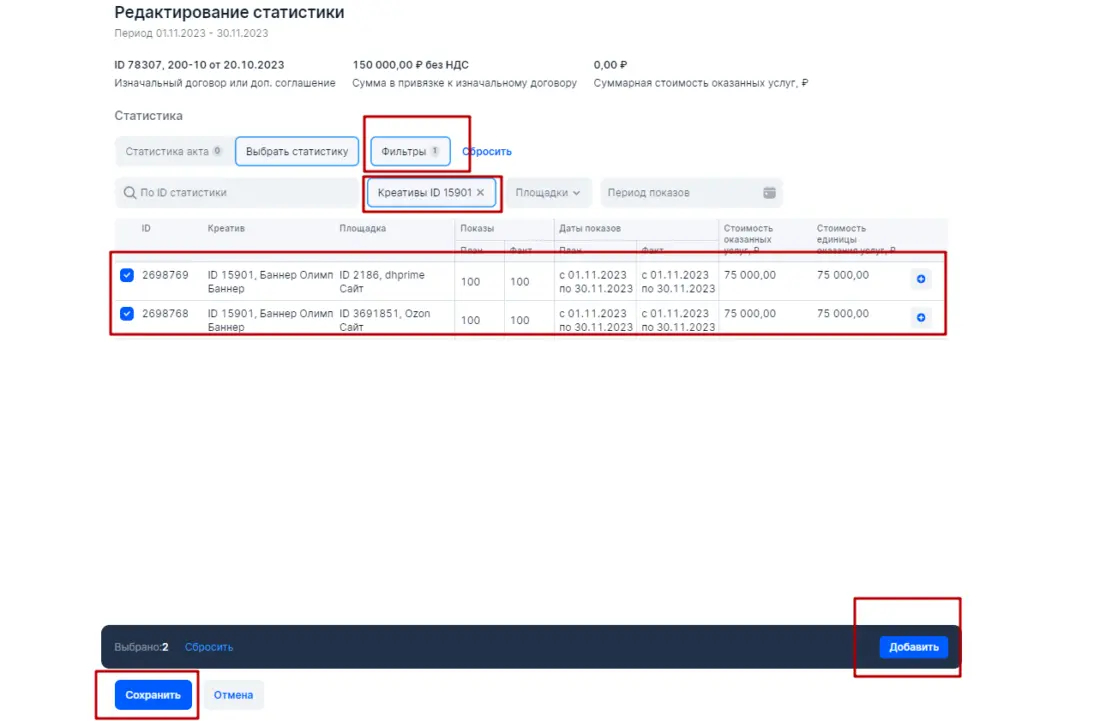Image resolution: width=1100 pixels, height=721 pixels.
Task: Click the ID value 2698768
Action: tap(165, 314)
